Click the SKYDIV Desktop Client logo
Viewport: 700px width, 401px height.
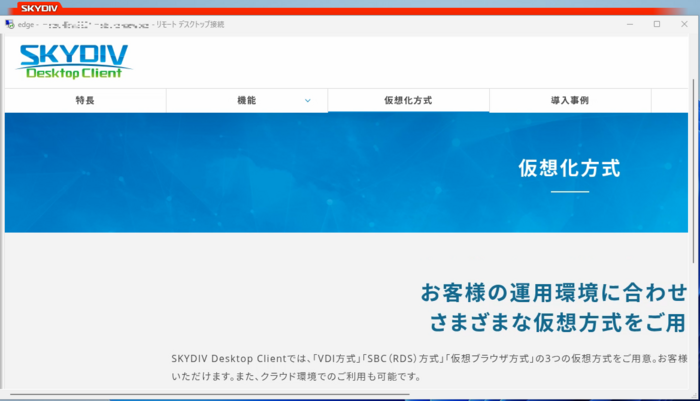pos(74,62)
